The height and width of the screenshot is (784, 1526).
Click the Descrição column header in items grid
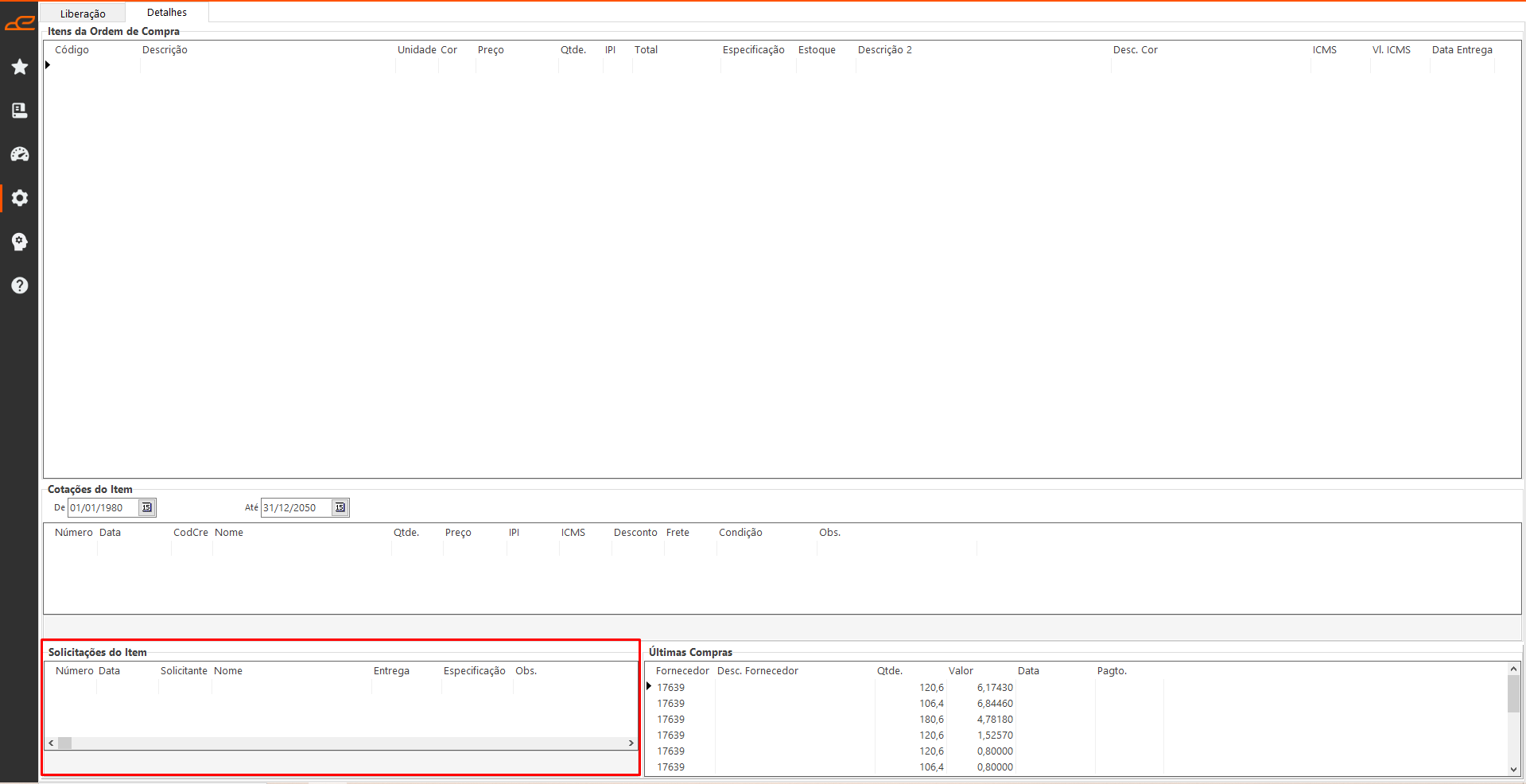(x=165, y=50)
